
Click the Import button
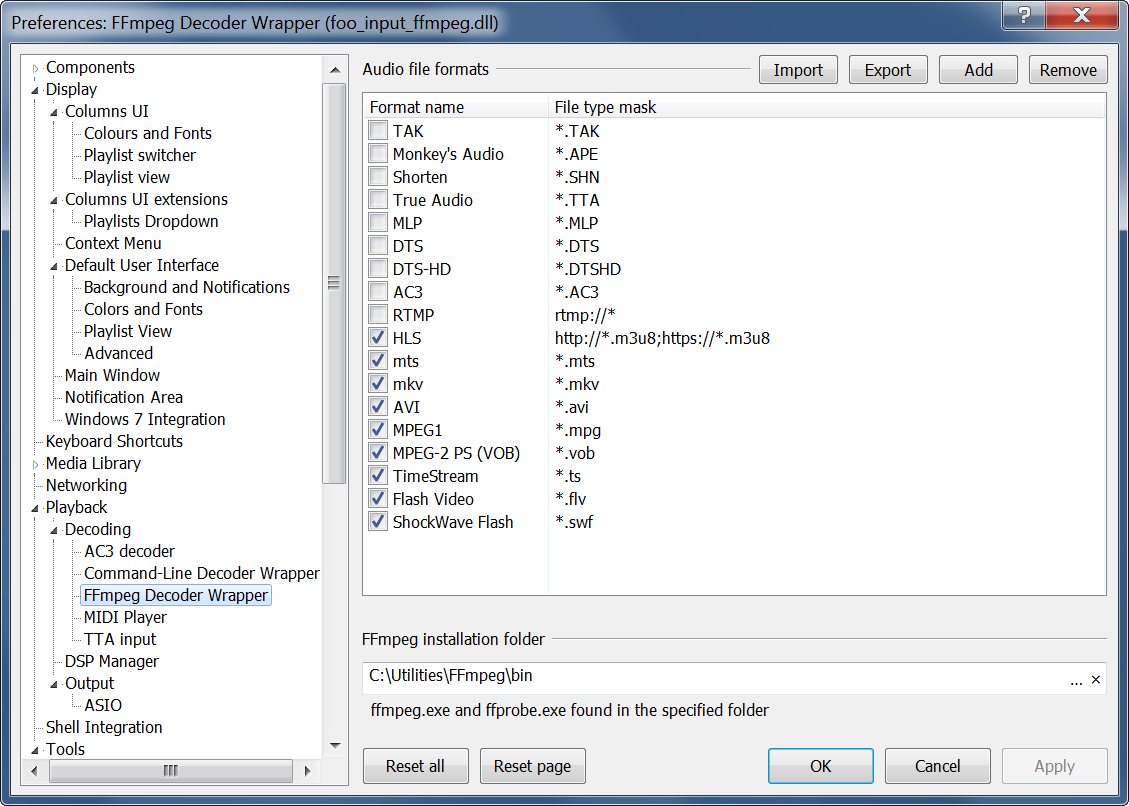coord(798,70)
